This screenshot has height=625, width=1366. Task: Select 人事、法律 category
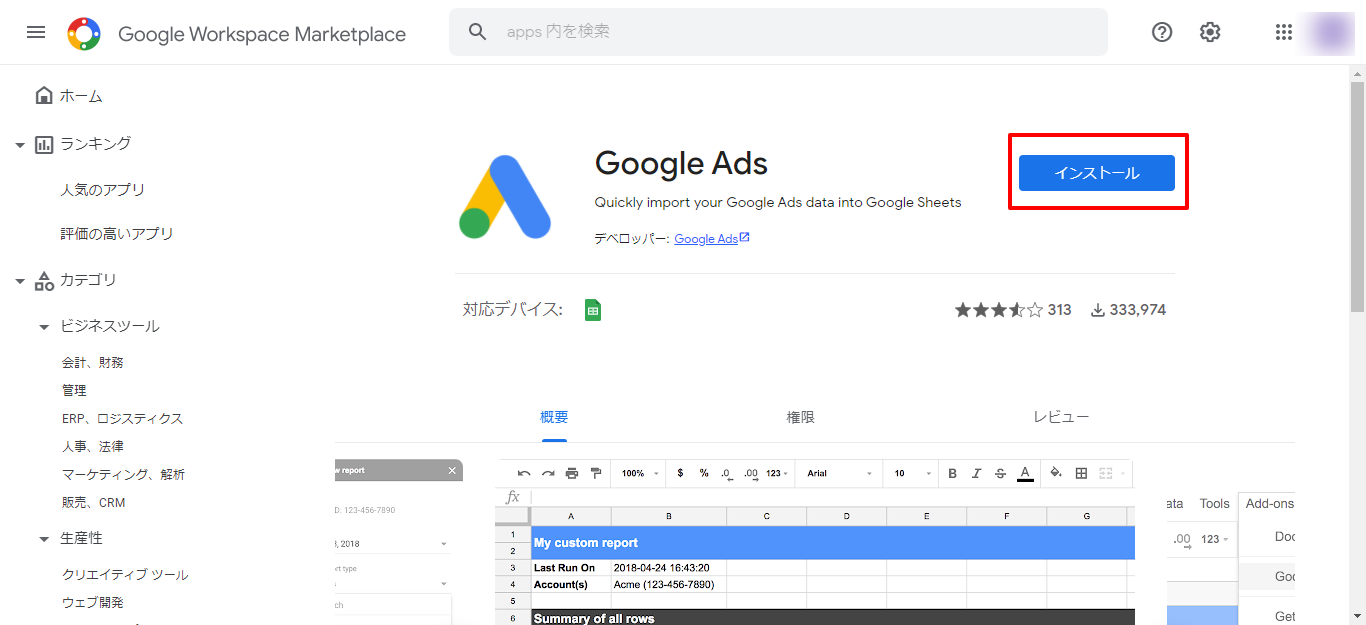coord(93,447)
